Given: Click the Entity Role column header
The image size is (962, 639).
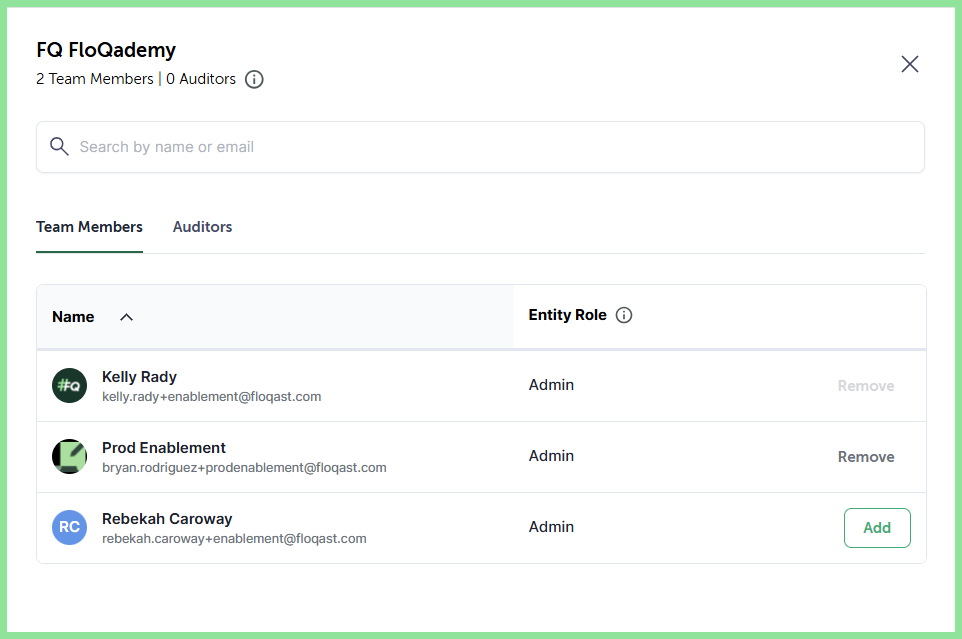Looking at the screenshot, I should [x=568, y=315].
